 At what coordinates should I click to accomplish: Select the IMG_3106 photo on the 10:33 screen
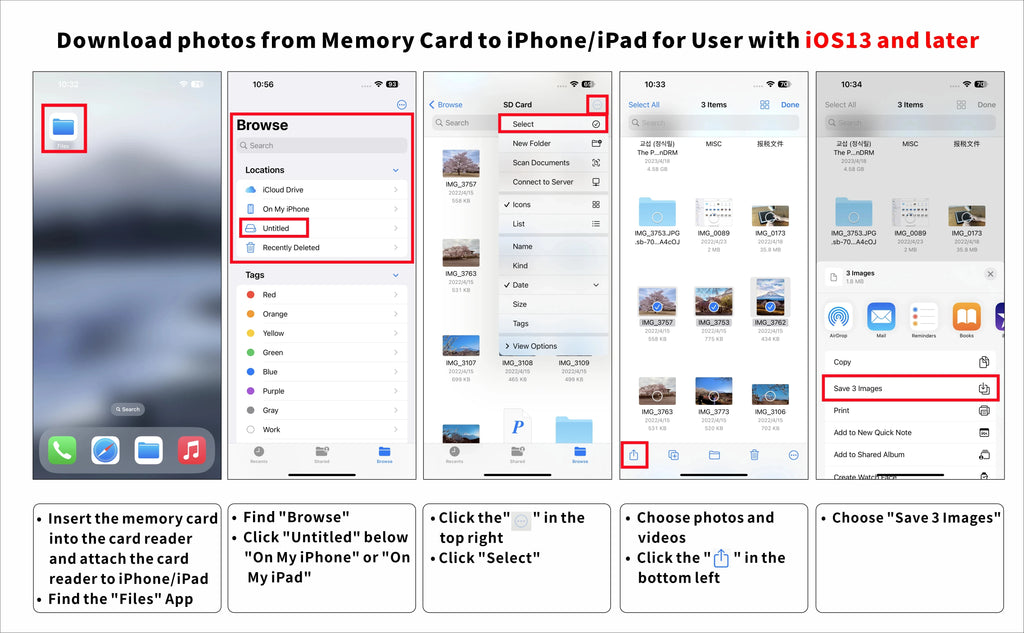point(771,395)
